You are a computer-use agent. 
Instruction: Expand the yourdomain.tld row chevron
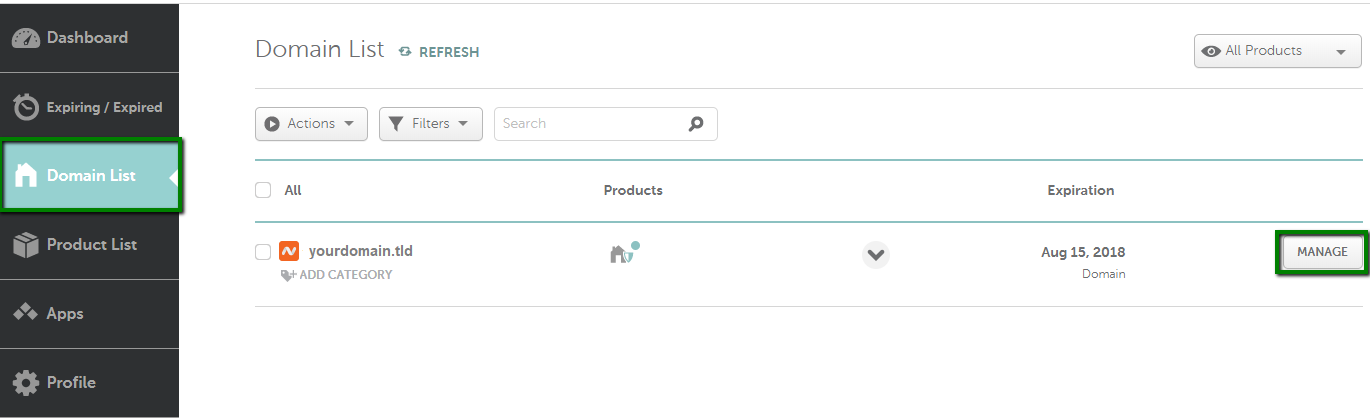(876, 255)
